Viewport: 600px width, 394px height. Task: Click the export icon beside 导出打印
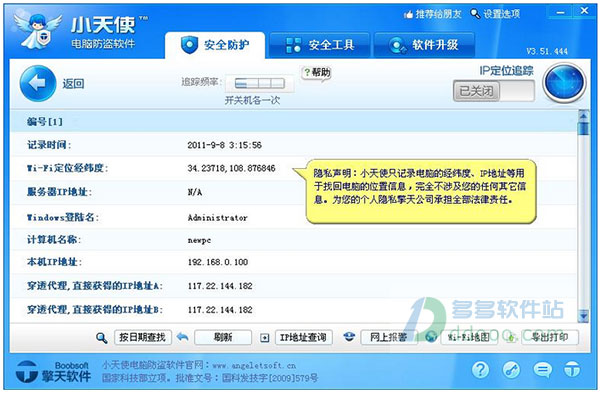click(x=511, y=337)
